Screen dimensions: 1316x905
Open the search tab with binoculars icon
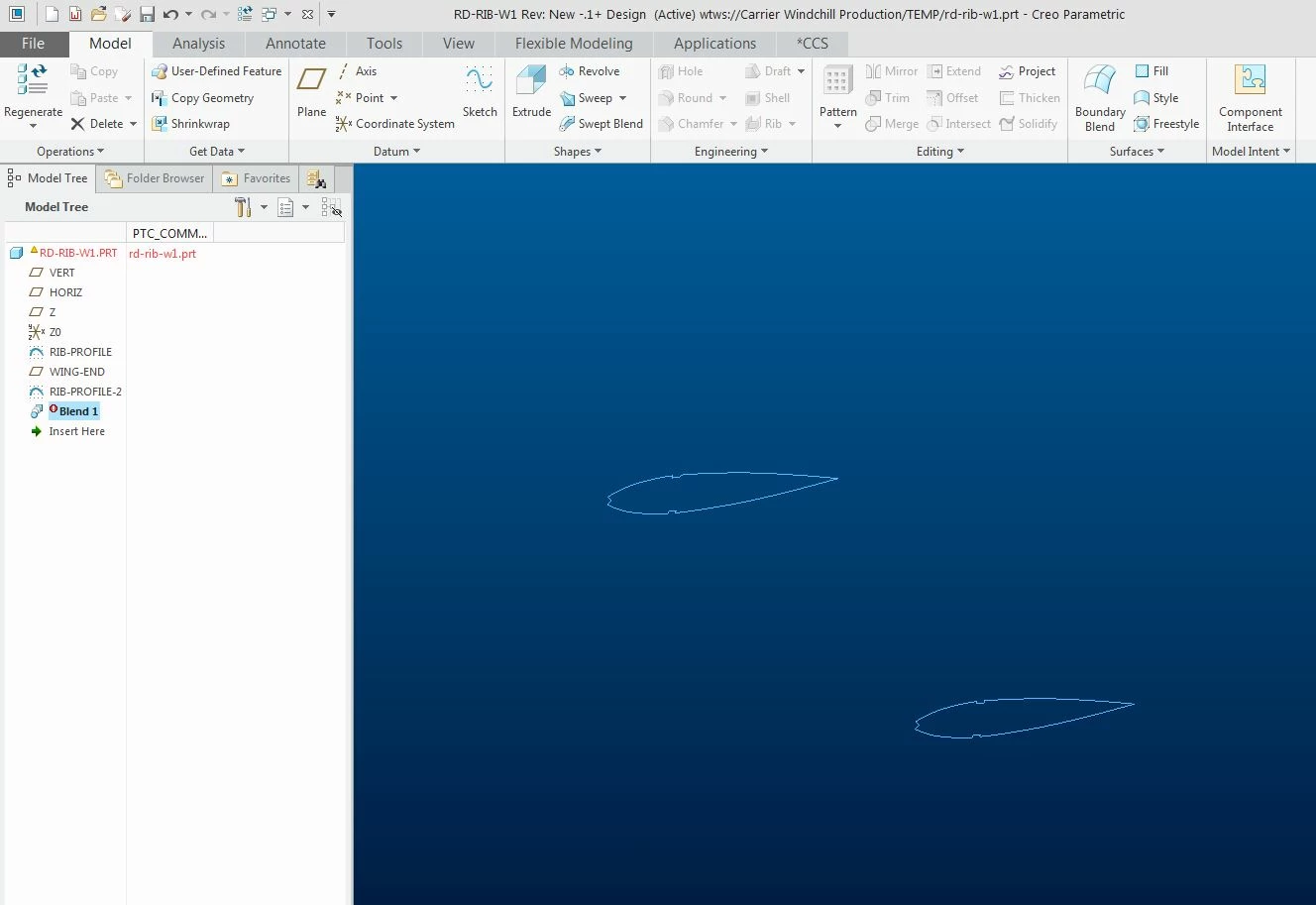(316, 178)
